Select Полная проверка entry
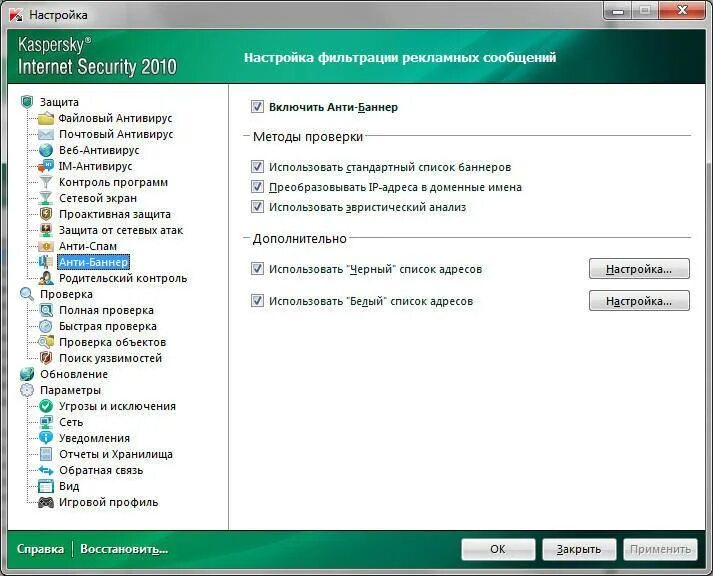Image resolution: width=713 pixels, height=576 pixels. coord(106,310)
